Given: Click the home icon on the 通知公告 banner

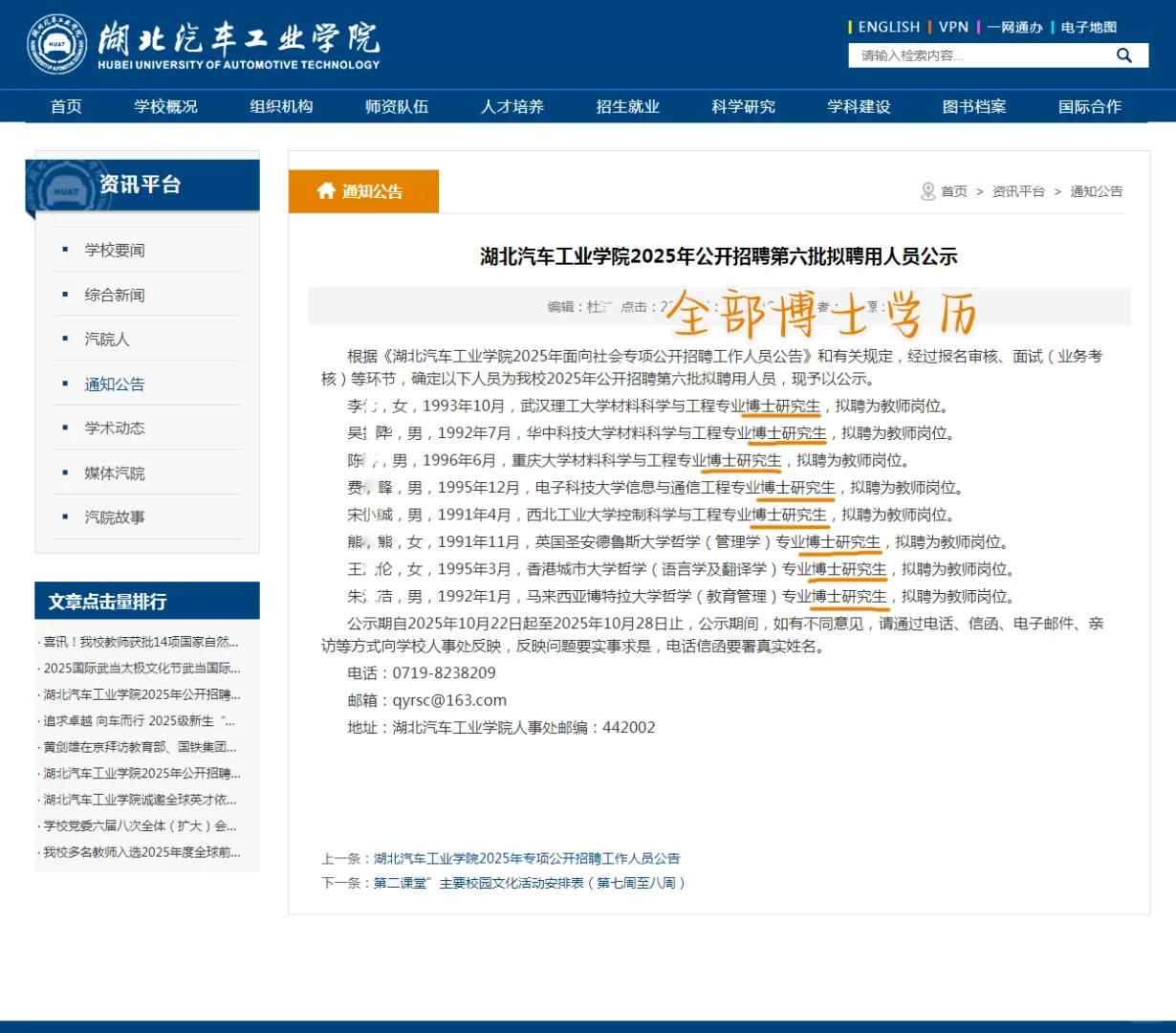Looking at the screenshot, I should (325, 190).
